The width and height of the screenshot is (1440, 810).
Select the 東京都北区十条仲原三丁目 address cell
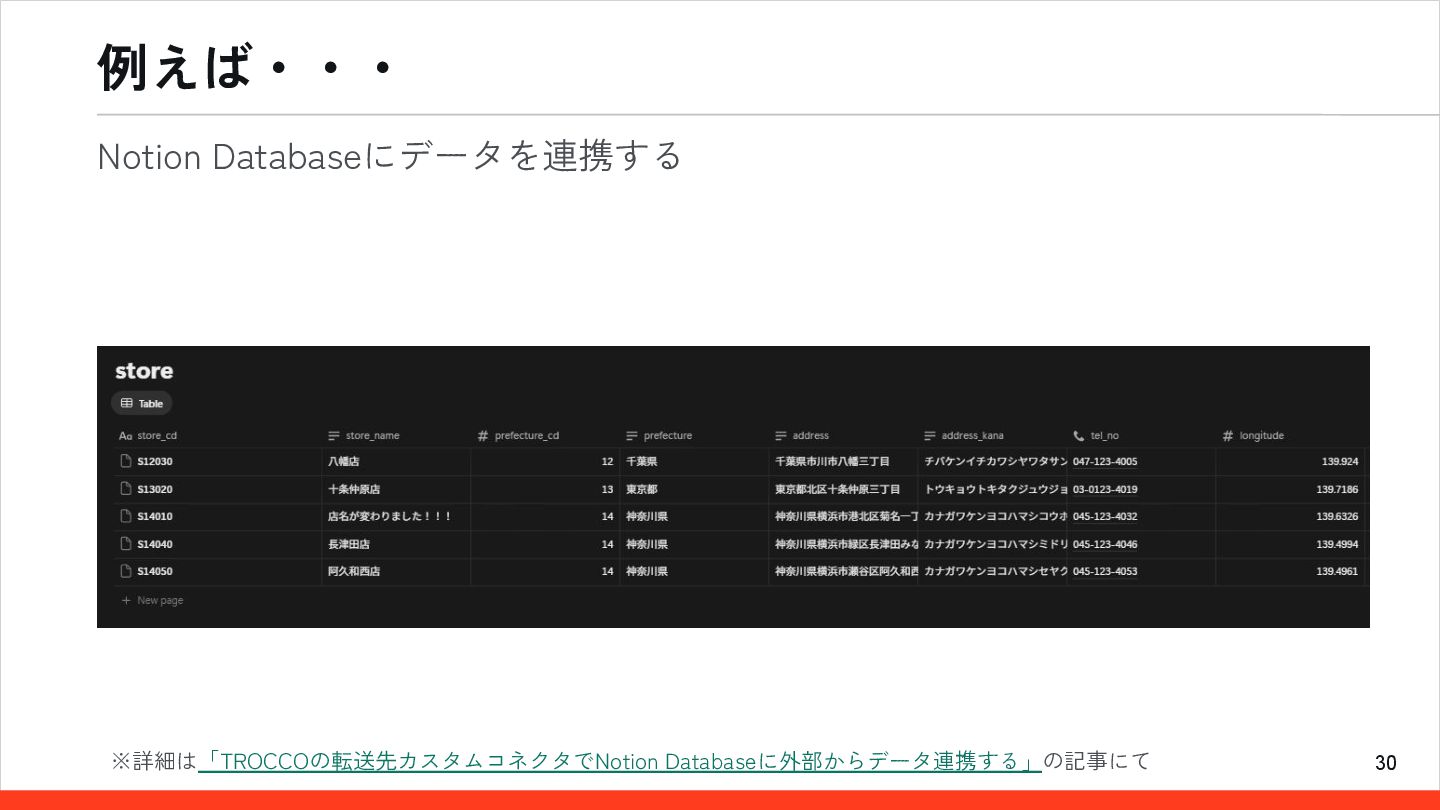tap(843, 489)
